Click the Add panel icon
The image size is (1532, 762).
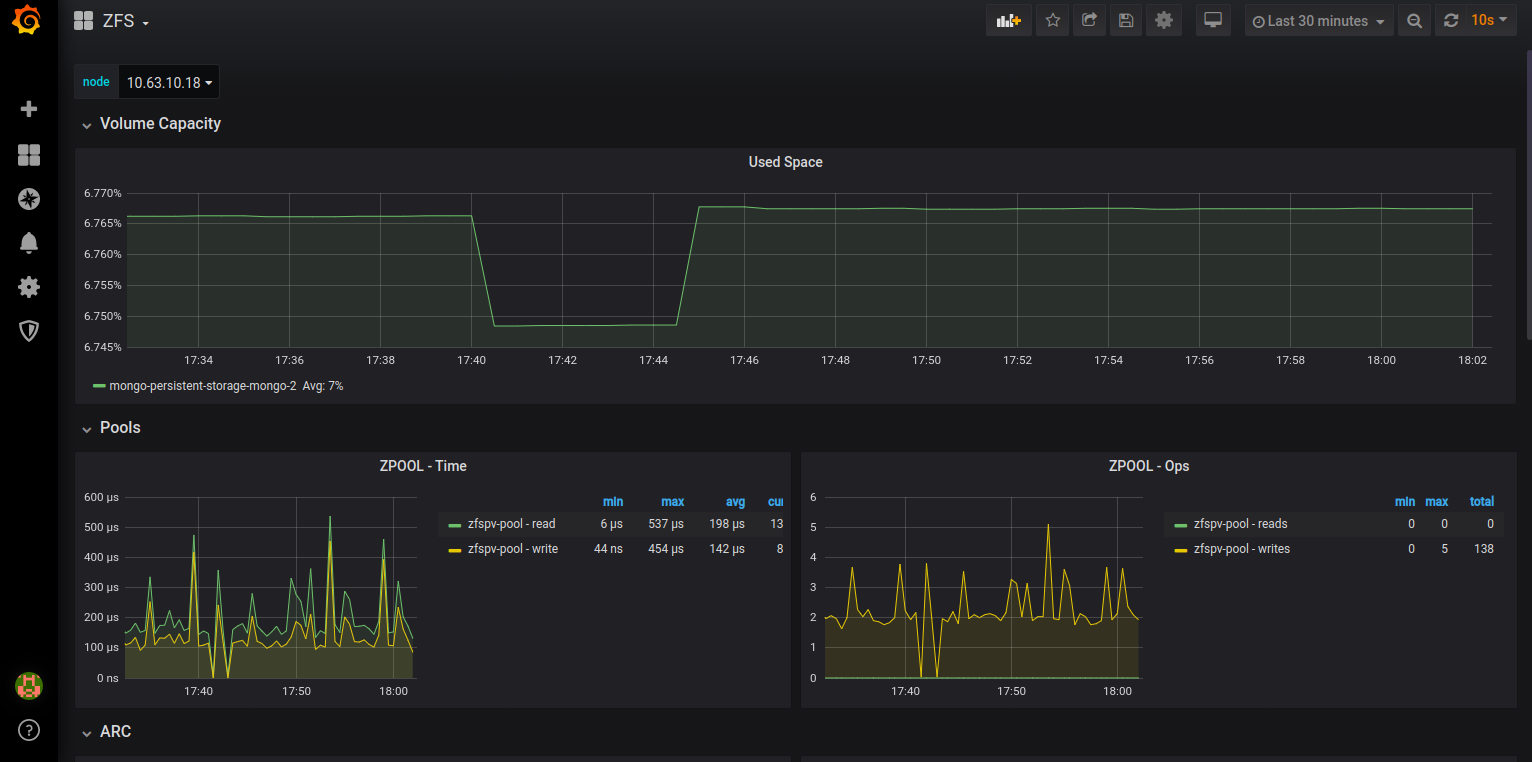(x=1008, y=21)
